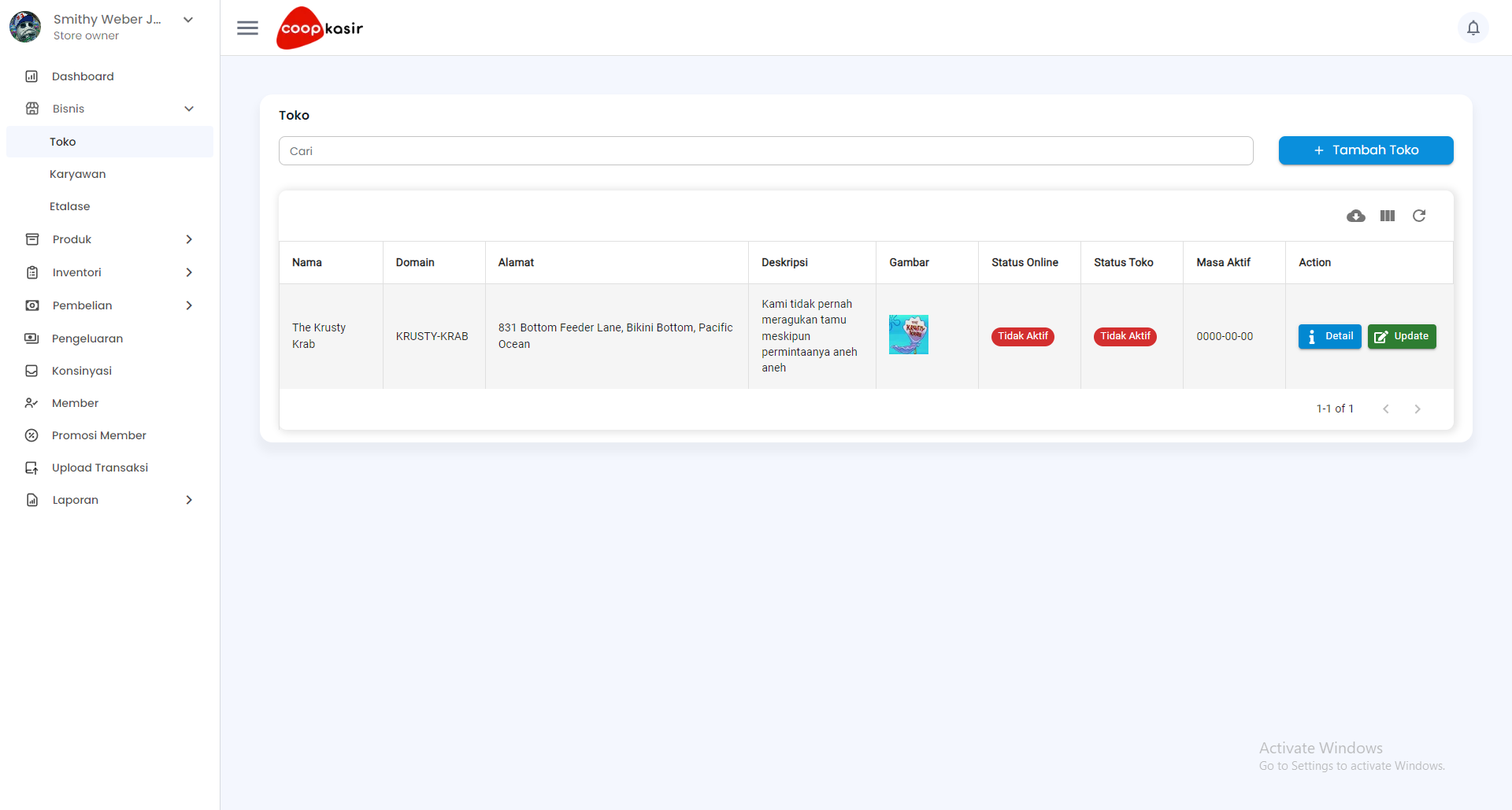Collapse the Bisnis section chevron

click(x=189, y=108)
